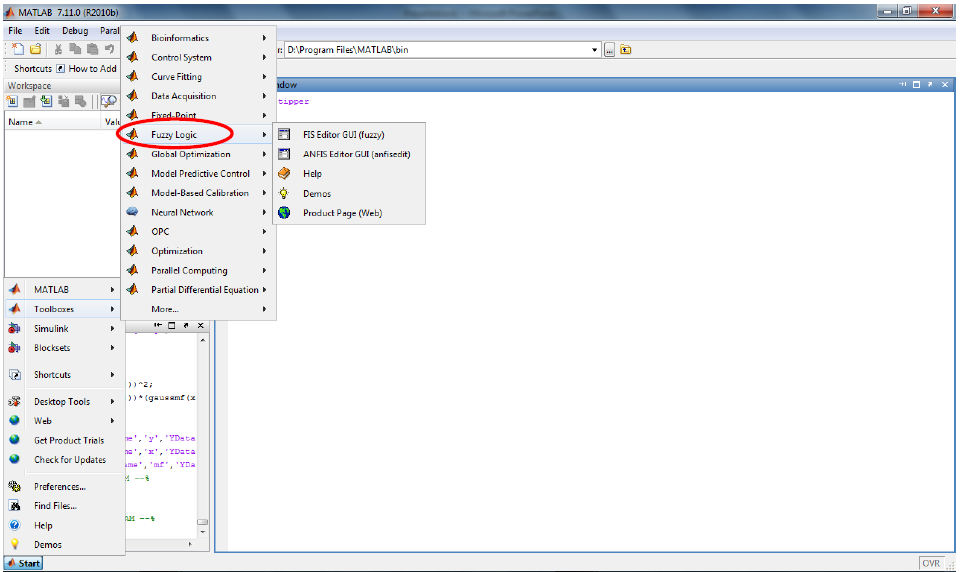Expand the Control System toolbox submenu
Screen dimensions: 960x572
coord(198,58)
